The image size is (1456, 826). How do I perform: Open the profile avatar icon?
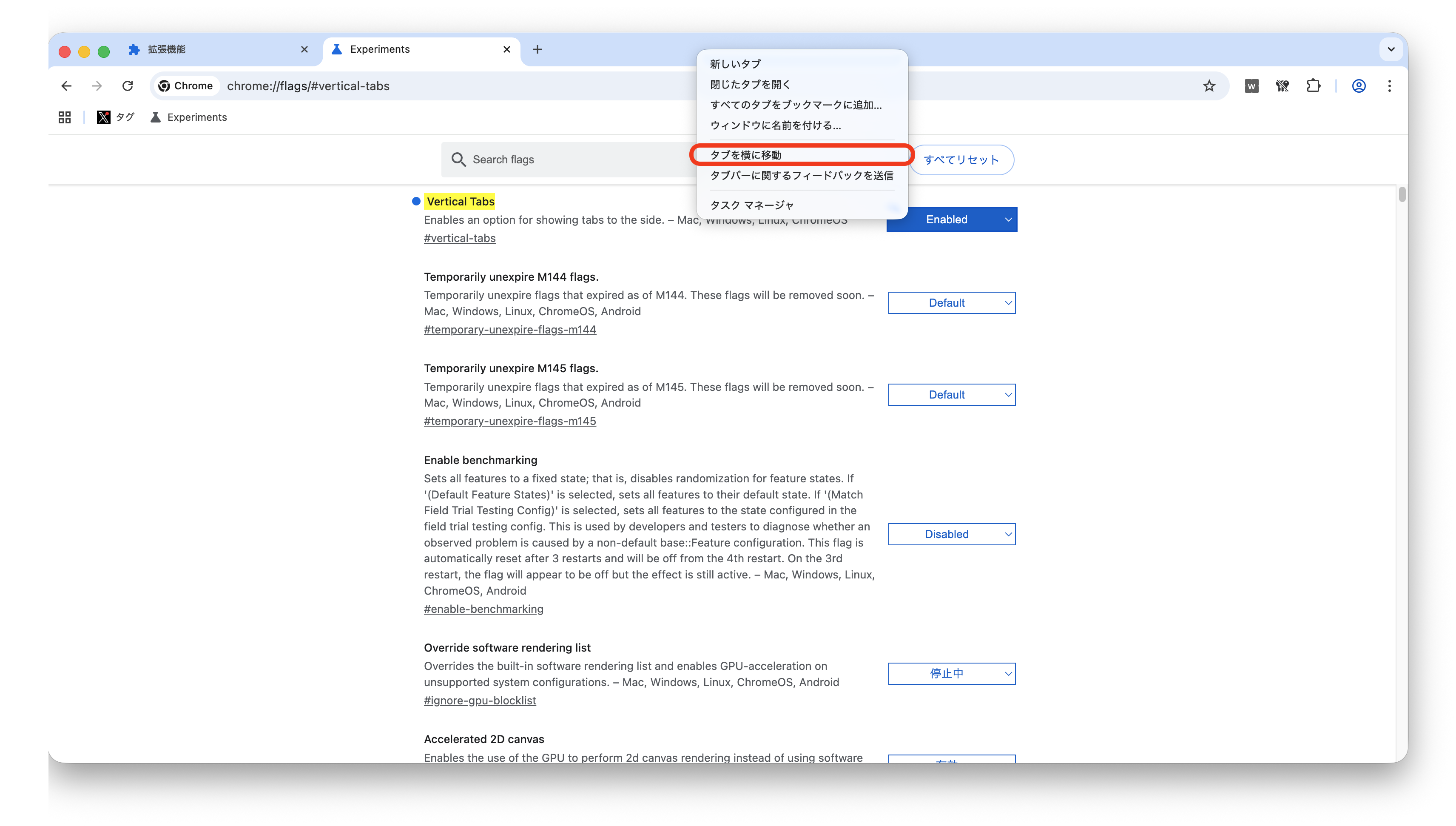click(1359, 85)
